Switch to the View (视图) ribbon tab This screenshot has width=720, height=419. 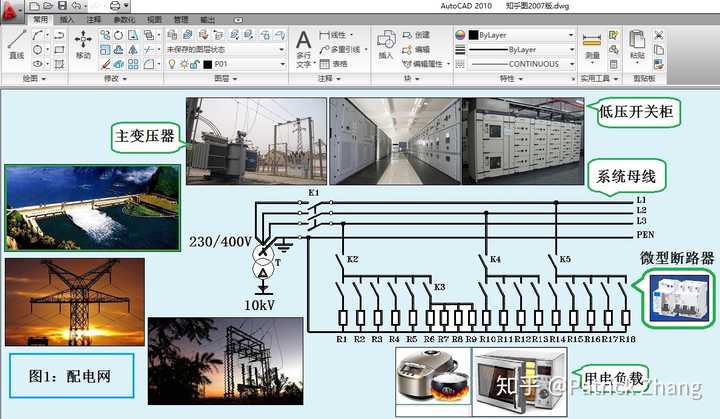[x=154, y=20]
